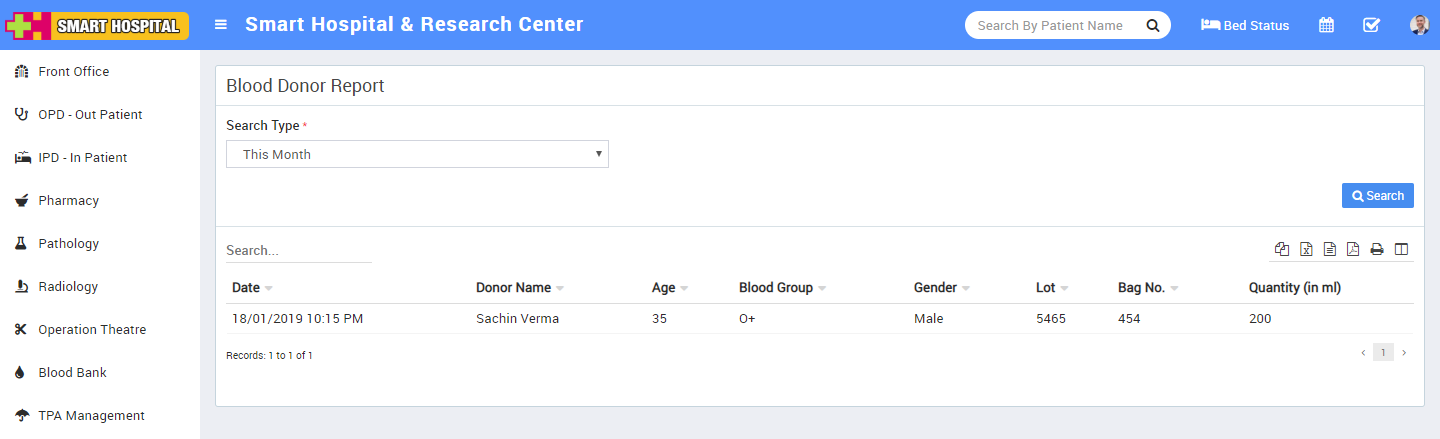Copy the table data using the copy icon
The width and height of the screenshot is (1440, 439).
tap(1282, 249)
